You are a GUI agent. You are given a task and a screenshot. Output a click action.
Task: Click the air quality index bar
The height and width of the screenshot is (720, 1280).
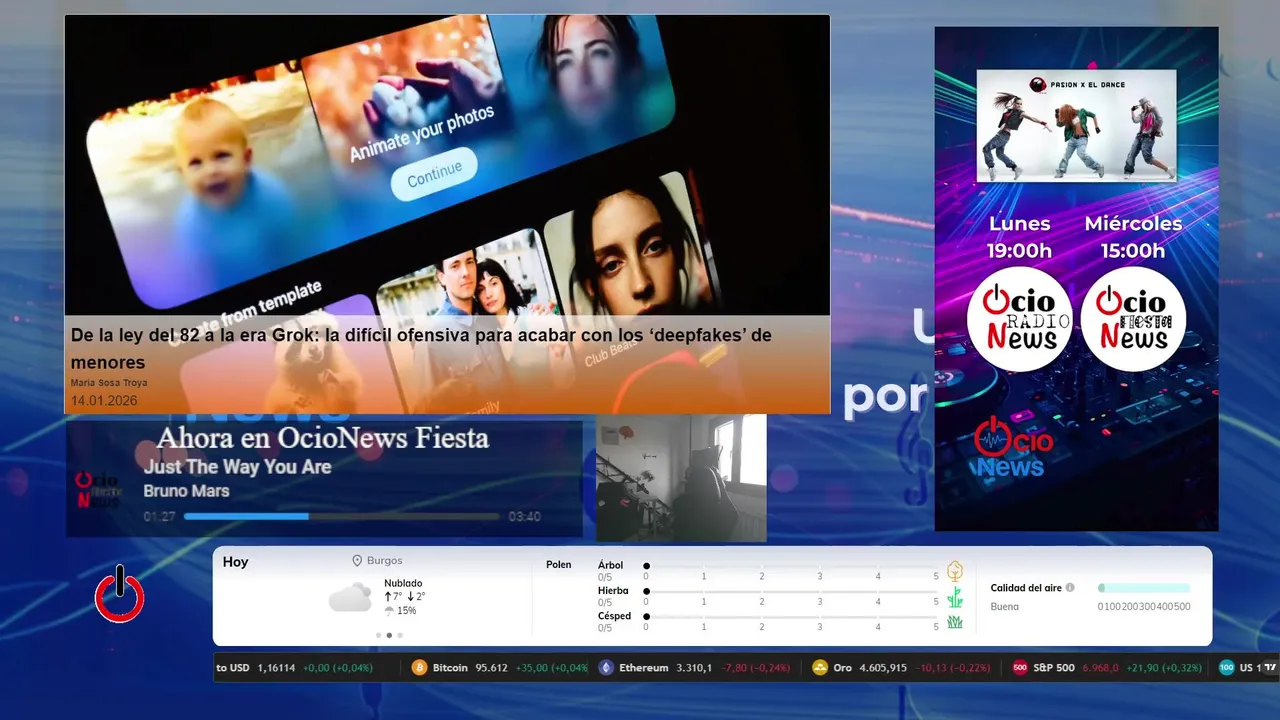click(x=1144, y=588)
